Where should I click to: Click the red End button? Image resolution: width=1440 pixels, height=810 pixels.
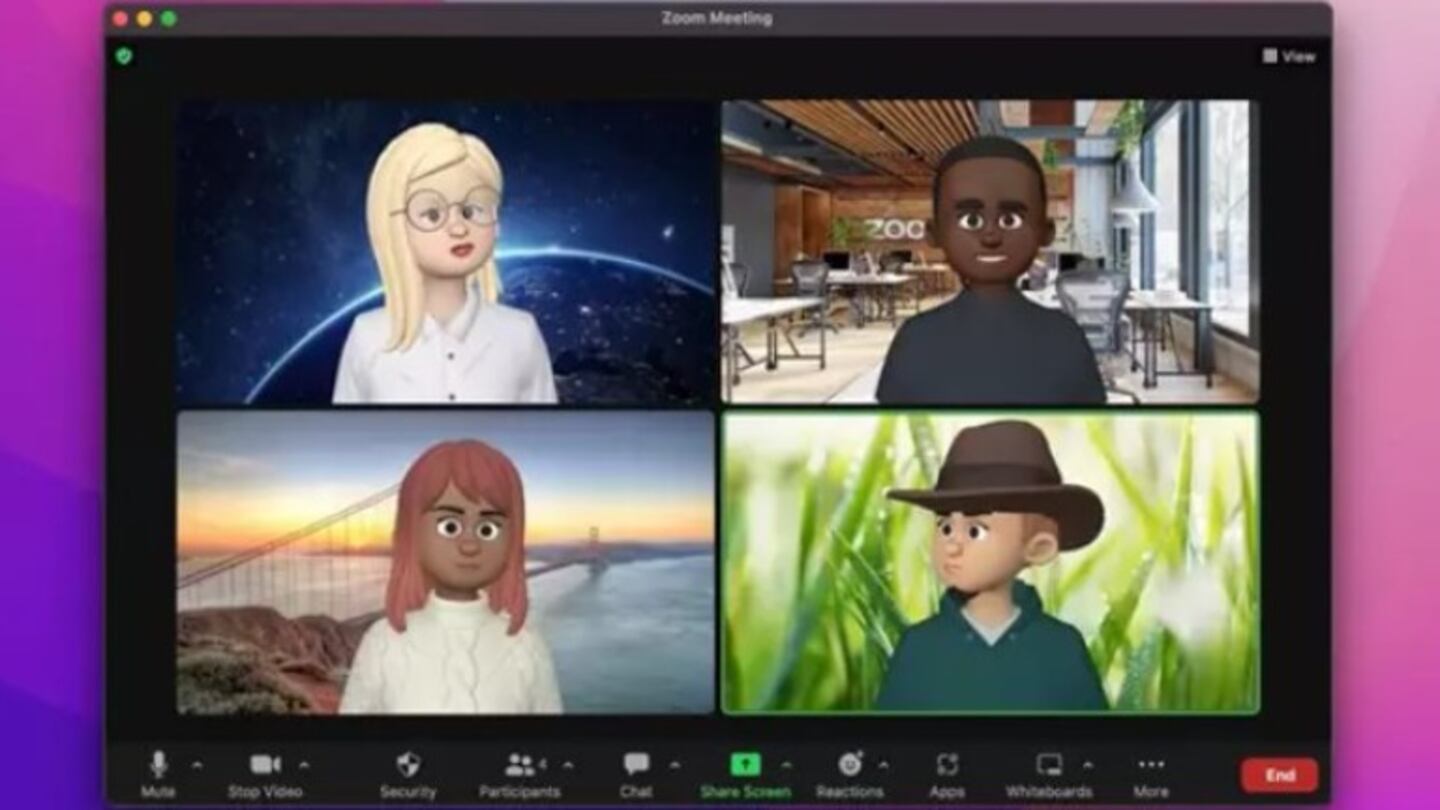tap(1279, 775)
